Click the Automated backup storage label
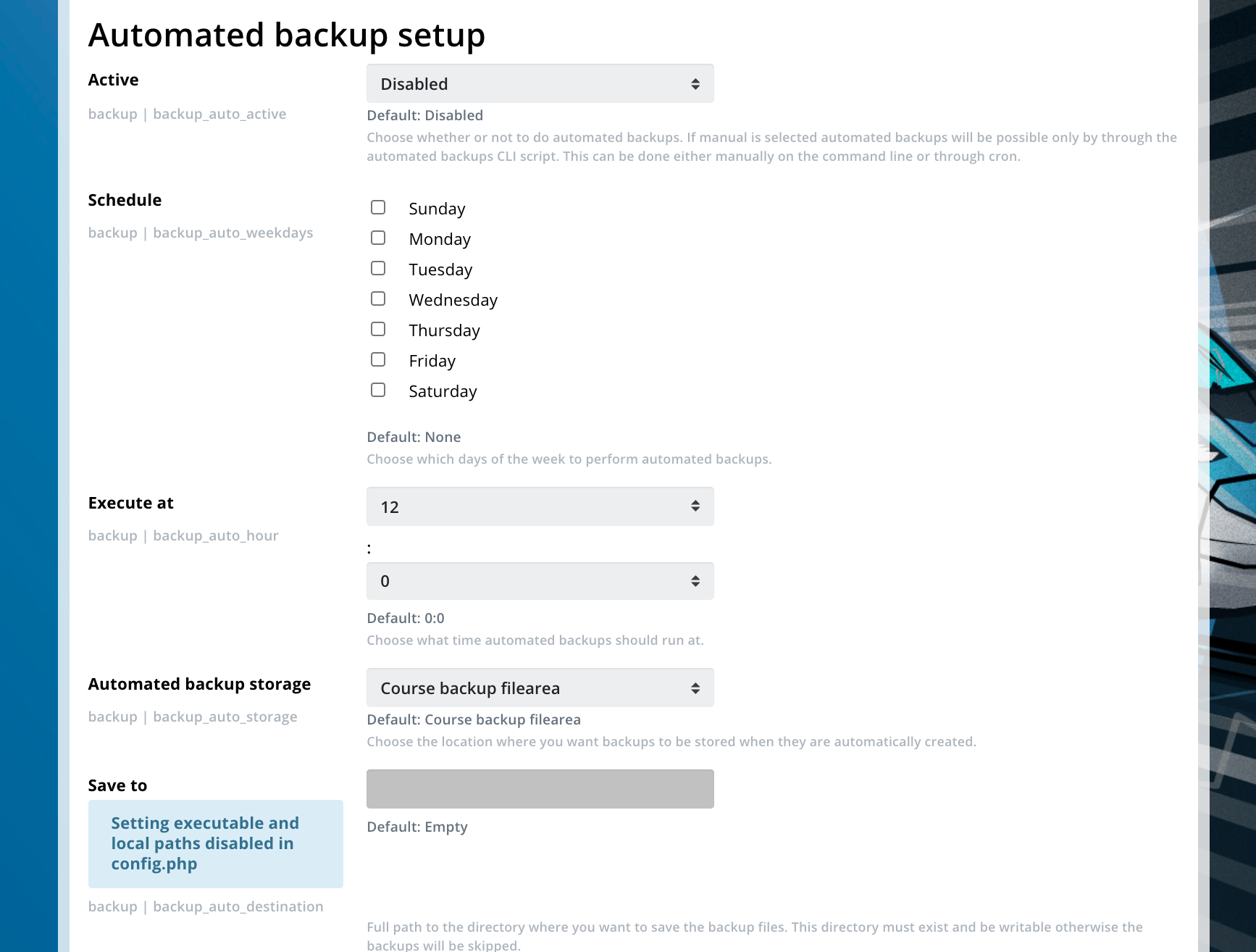This screenshot has width=1256, height=952. point(199,684)
